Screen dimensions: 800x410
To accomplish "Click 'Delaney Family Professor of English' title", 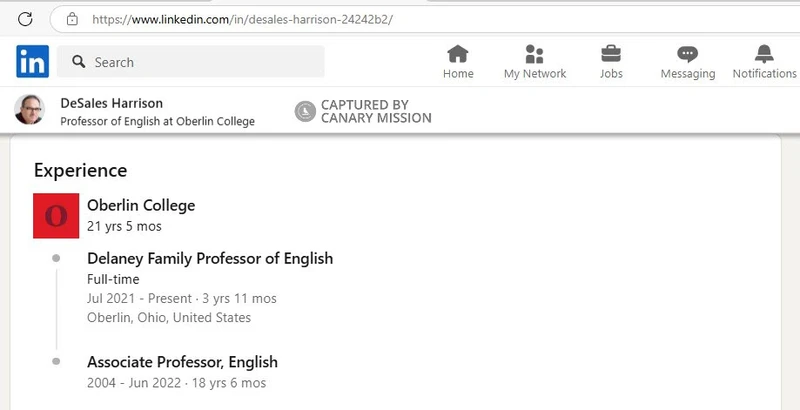I will [x=210, y=259].
